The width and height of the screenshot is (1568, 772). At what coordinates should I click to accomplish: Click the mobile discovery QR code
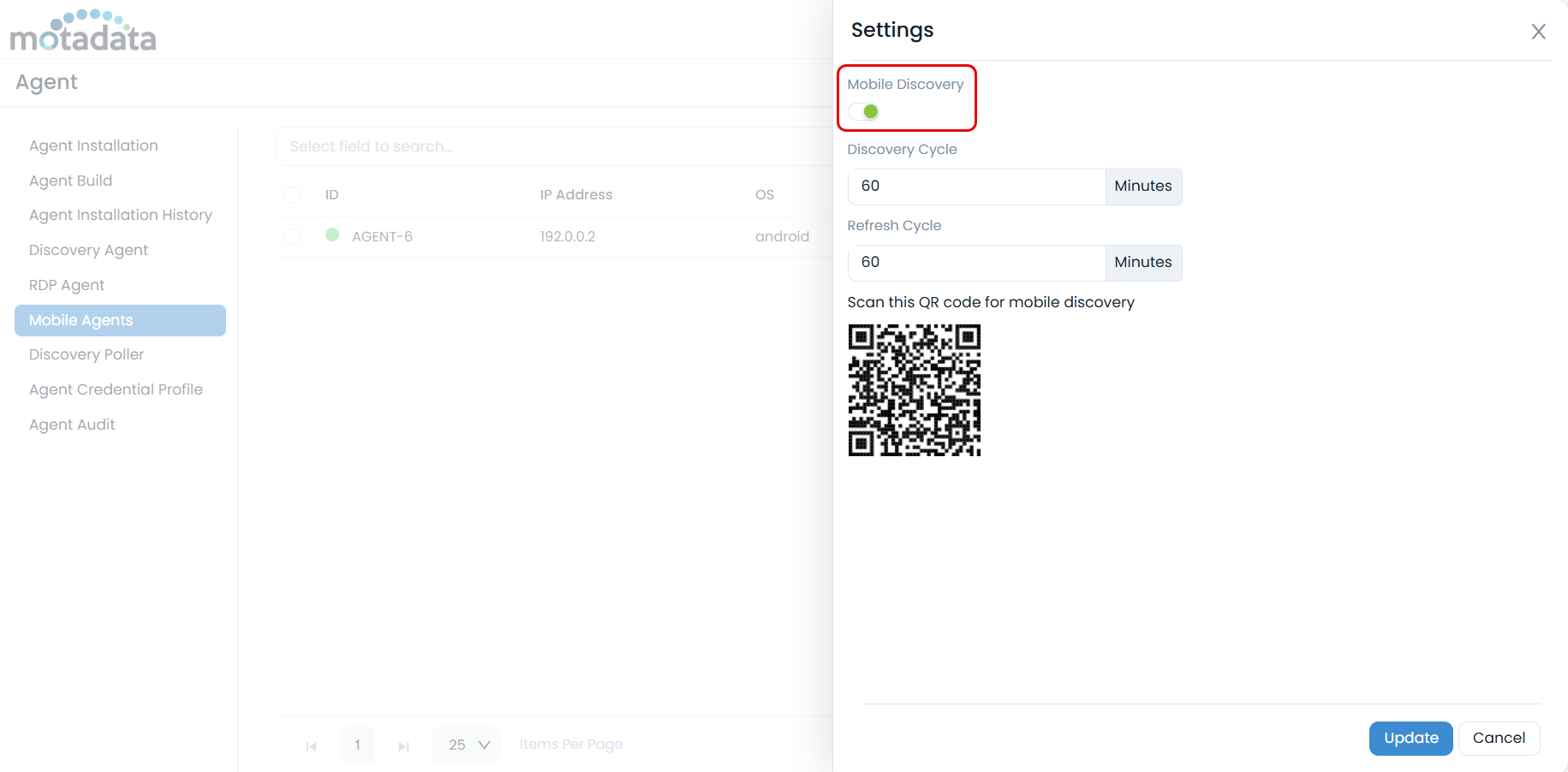[x=914, y=390]
